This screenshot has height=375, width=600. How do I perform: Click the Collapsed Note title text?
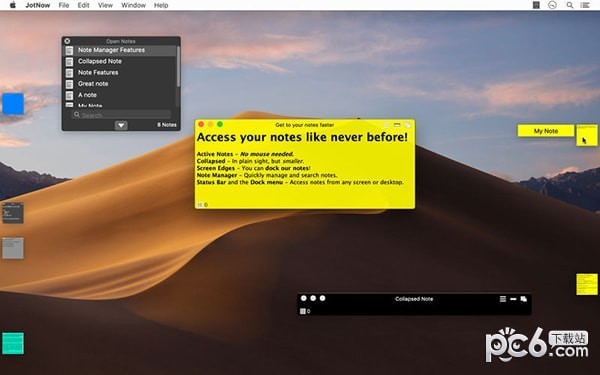point(414,299)
